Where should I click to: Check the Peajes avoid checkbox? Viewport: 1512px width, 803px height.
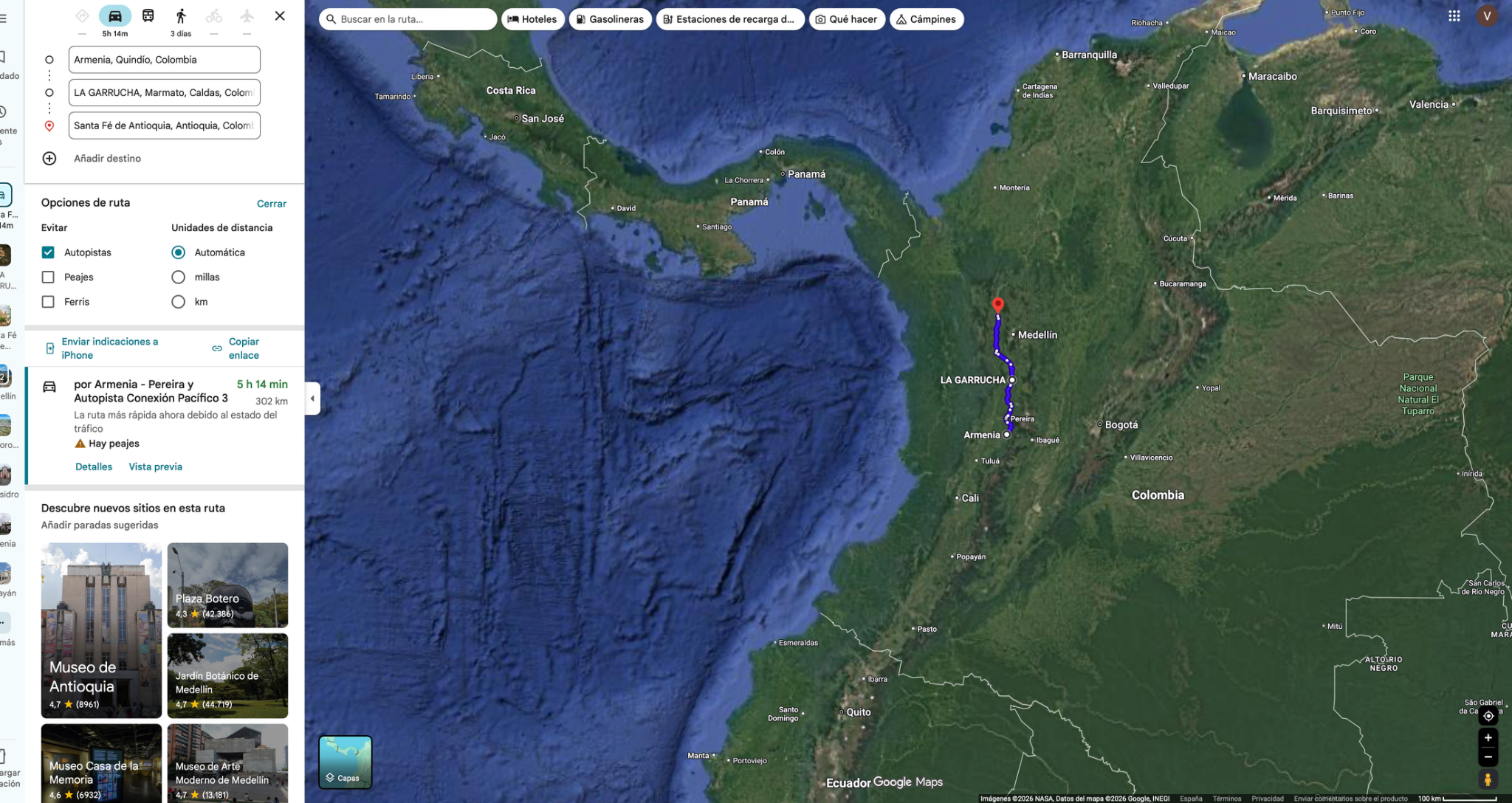(x=48, y=277)
